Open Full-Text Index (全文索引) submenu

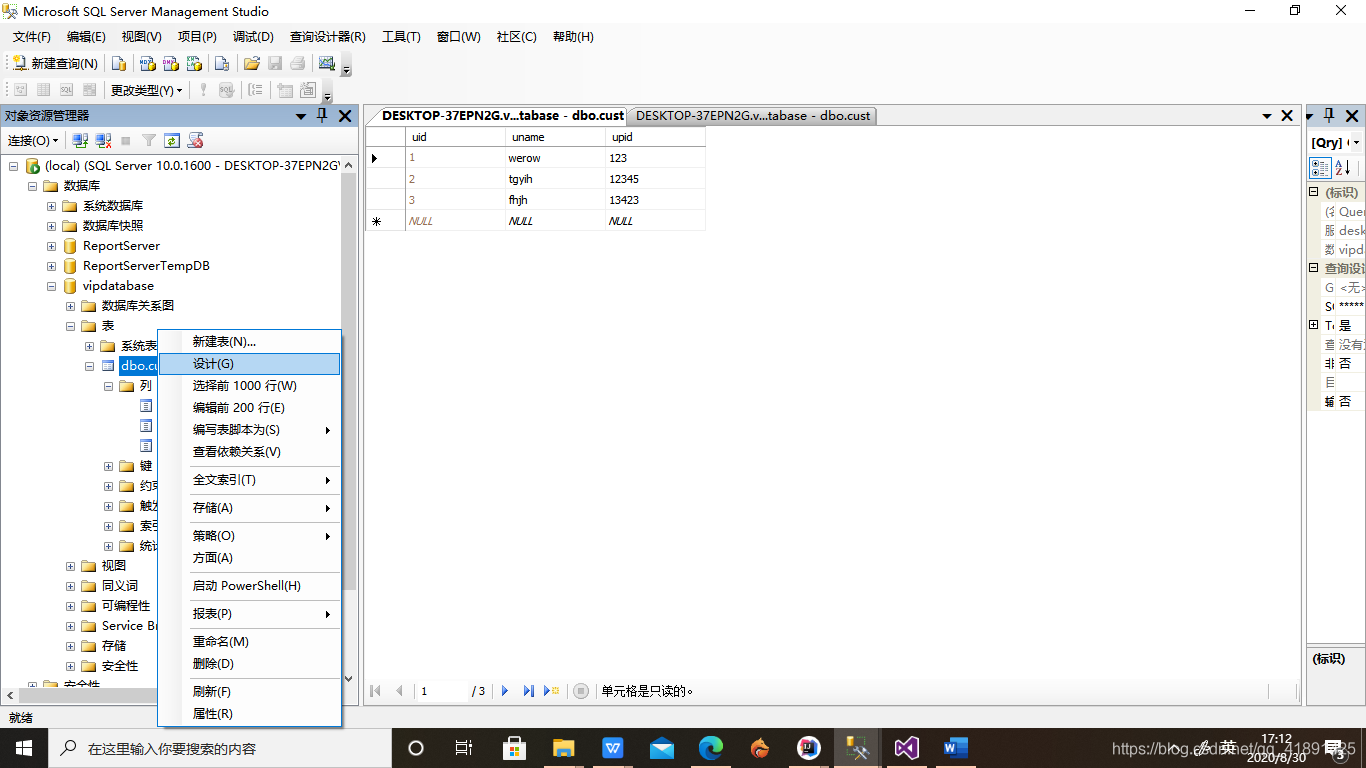tap(249, 480)
